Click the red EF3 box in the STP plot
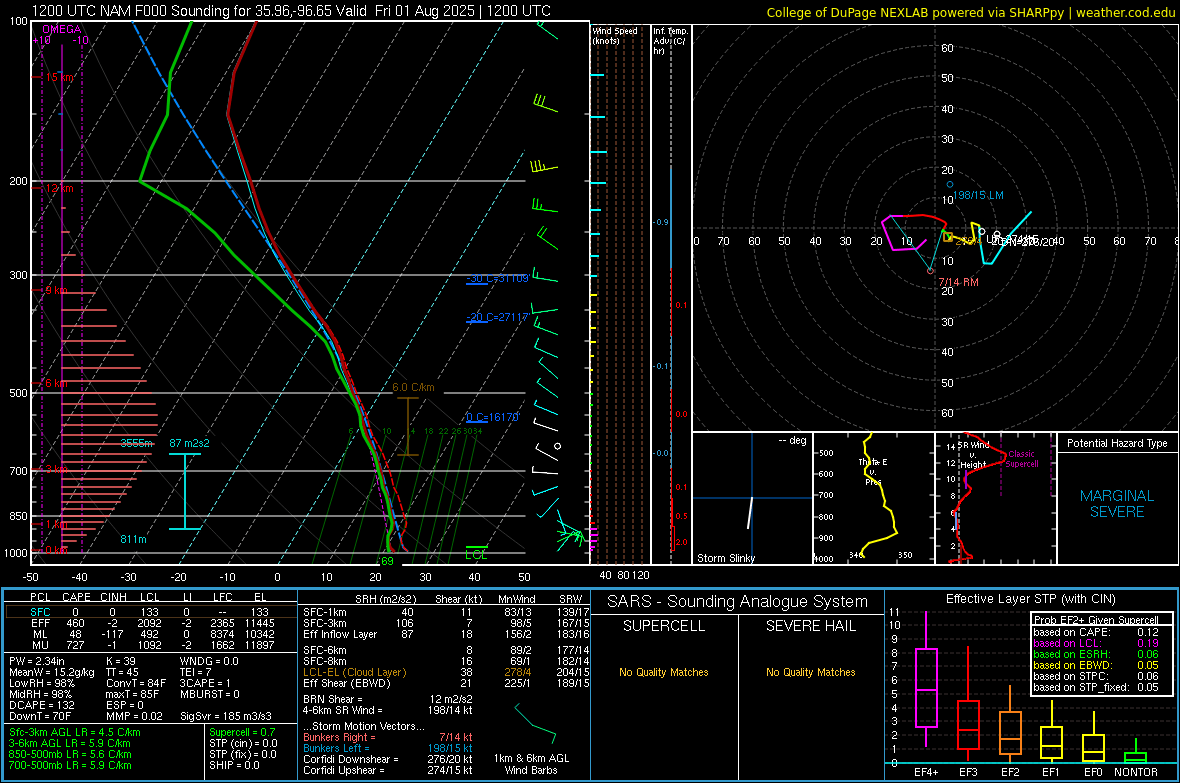 pyautogui.click(x=968, y=725)
